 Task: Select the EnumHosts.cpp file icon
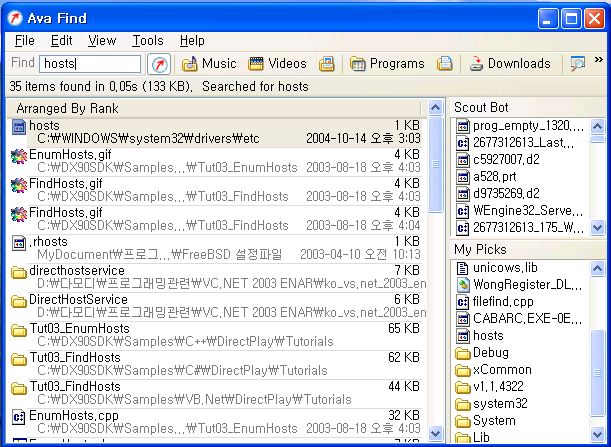(x=19, y=417)
